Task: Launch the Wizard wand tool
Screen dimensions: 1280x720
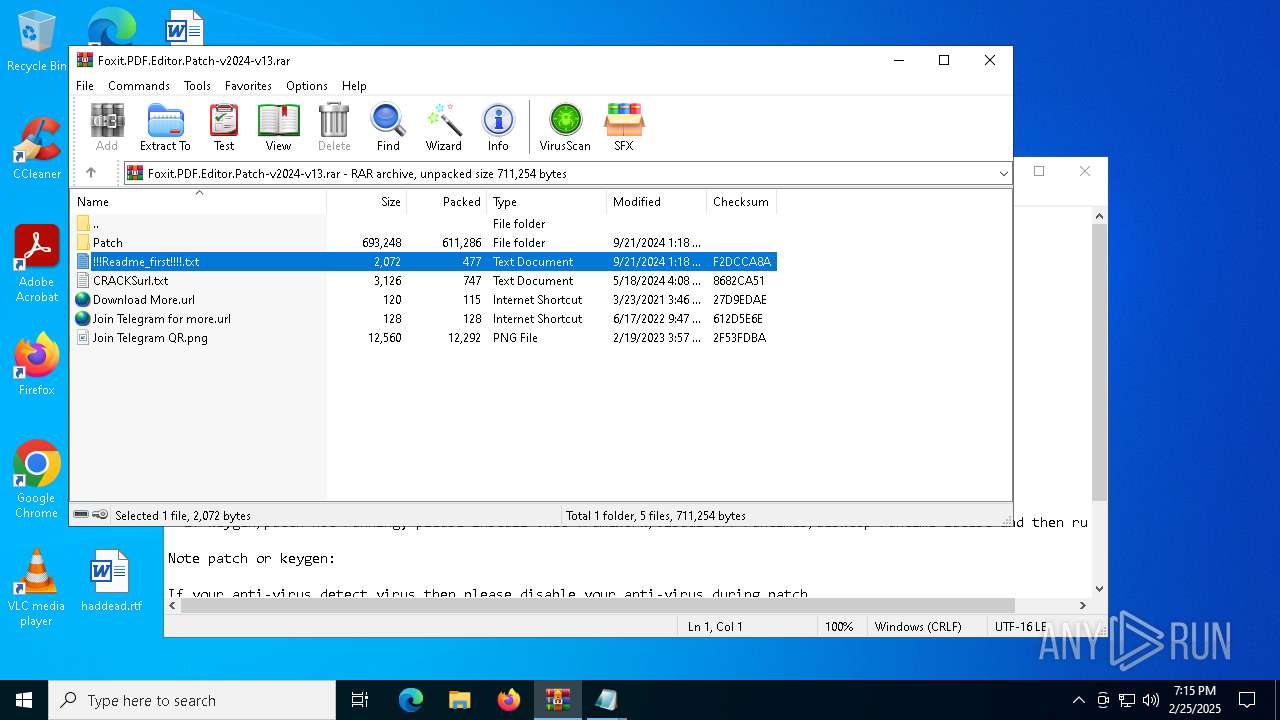Action: tap(444, 127)
